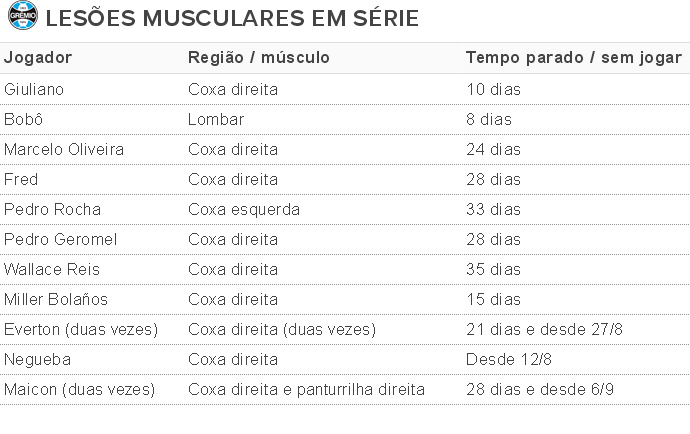Click the '21 dias e desde 27/8' cell

click(544, 329)
